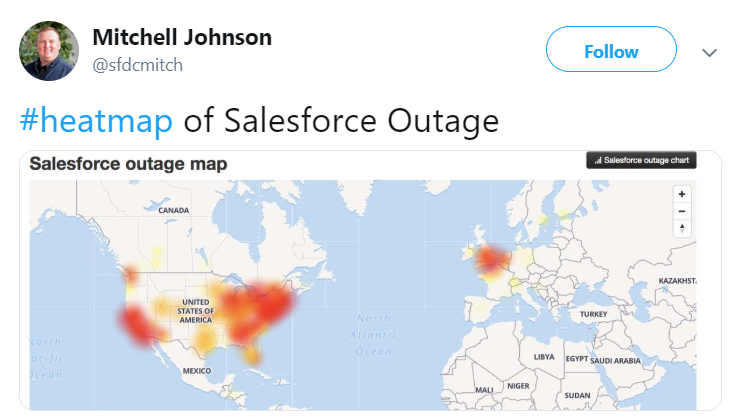Screen dimensions: 732x419
Task: Click the US East Coast red hotspot
Action: (273, 304)
